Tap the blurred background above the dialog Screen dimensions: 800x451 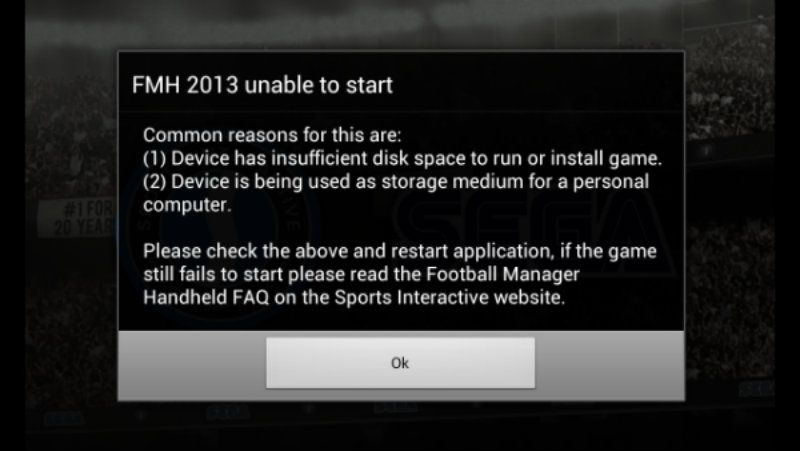401,26
